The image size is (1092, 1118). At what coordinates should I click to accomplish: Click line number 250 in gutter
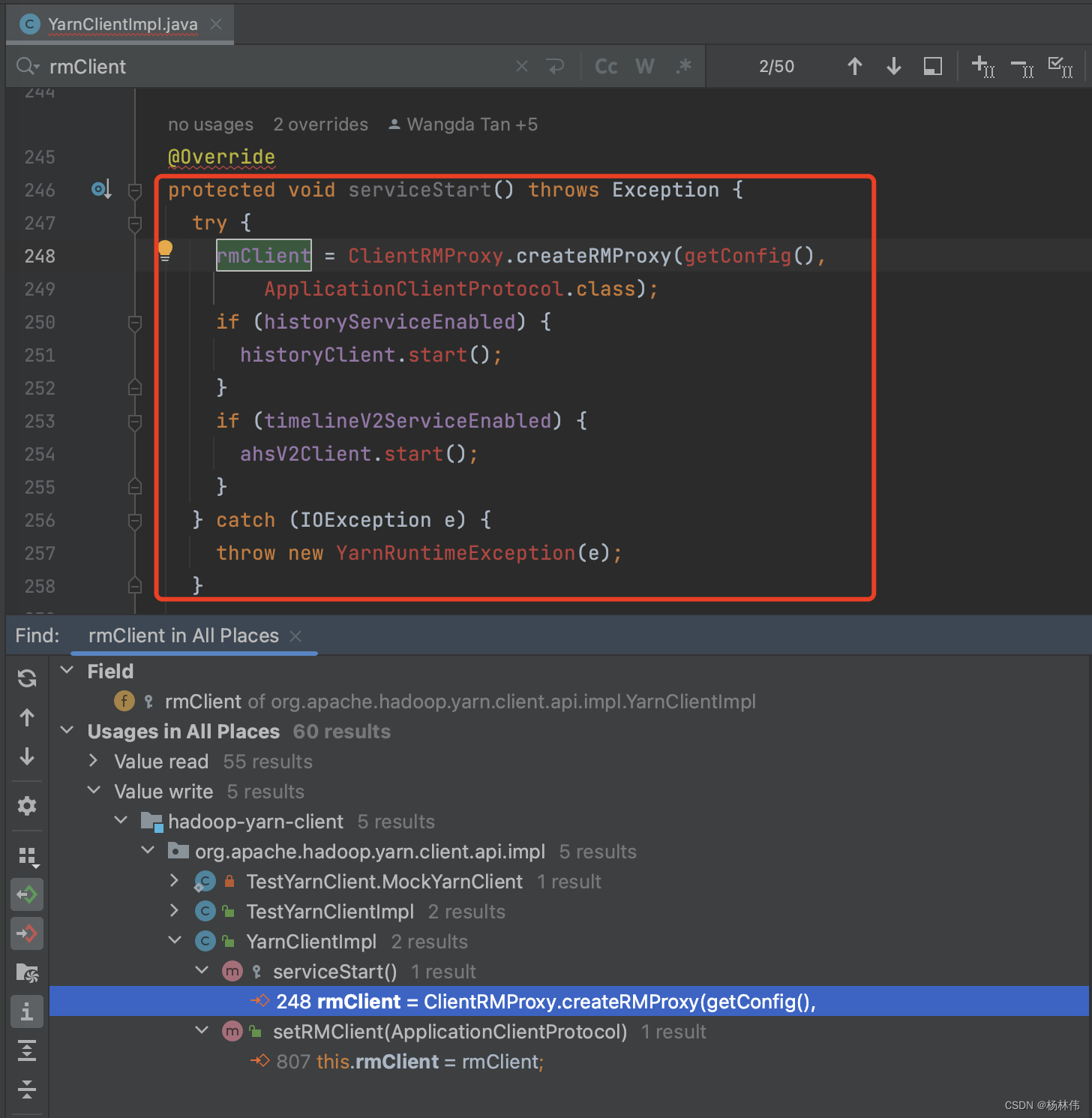coord(40,323)
